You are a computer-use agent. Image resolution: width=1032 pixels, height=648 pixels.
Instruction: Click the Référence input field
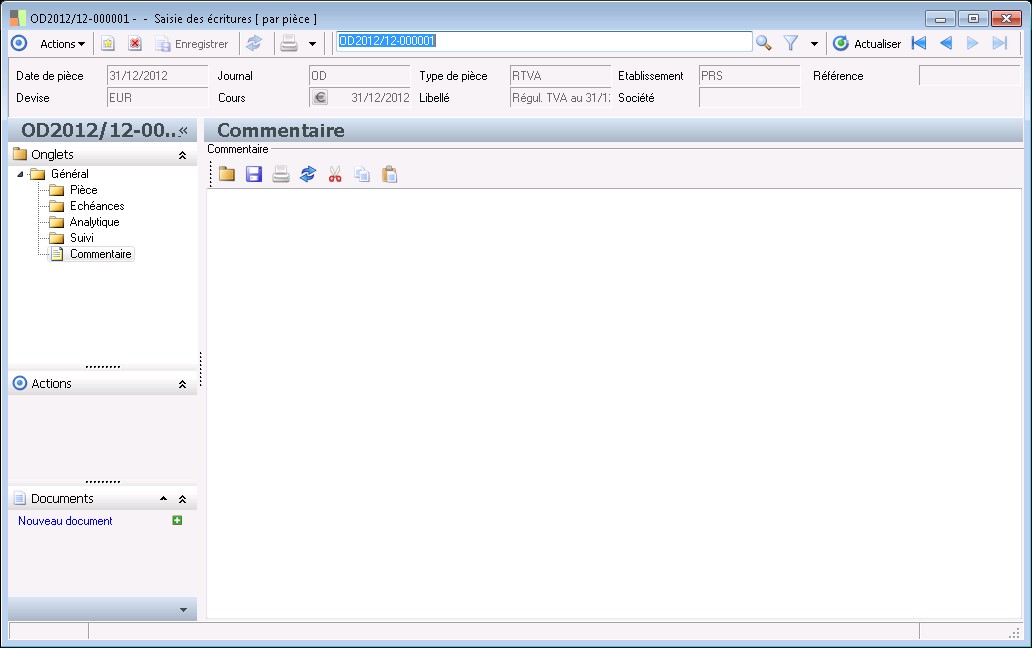click(969, 76)
